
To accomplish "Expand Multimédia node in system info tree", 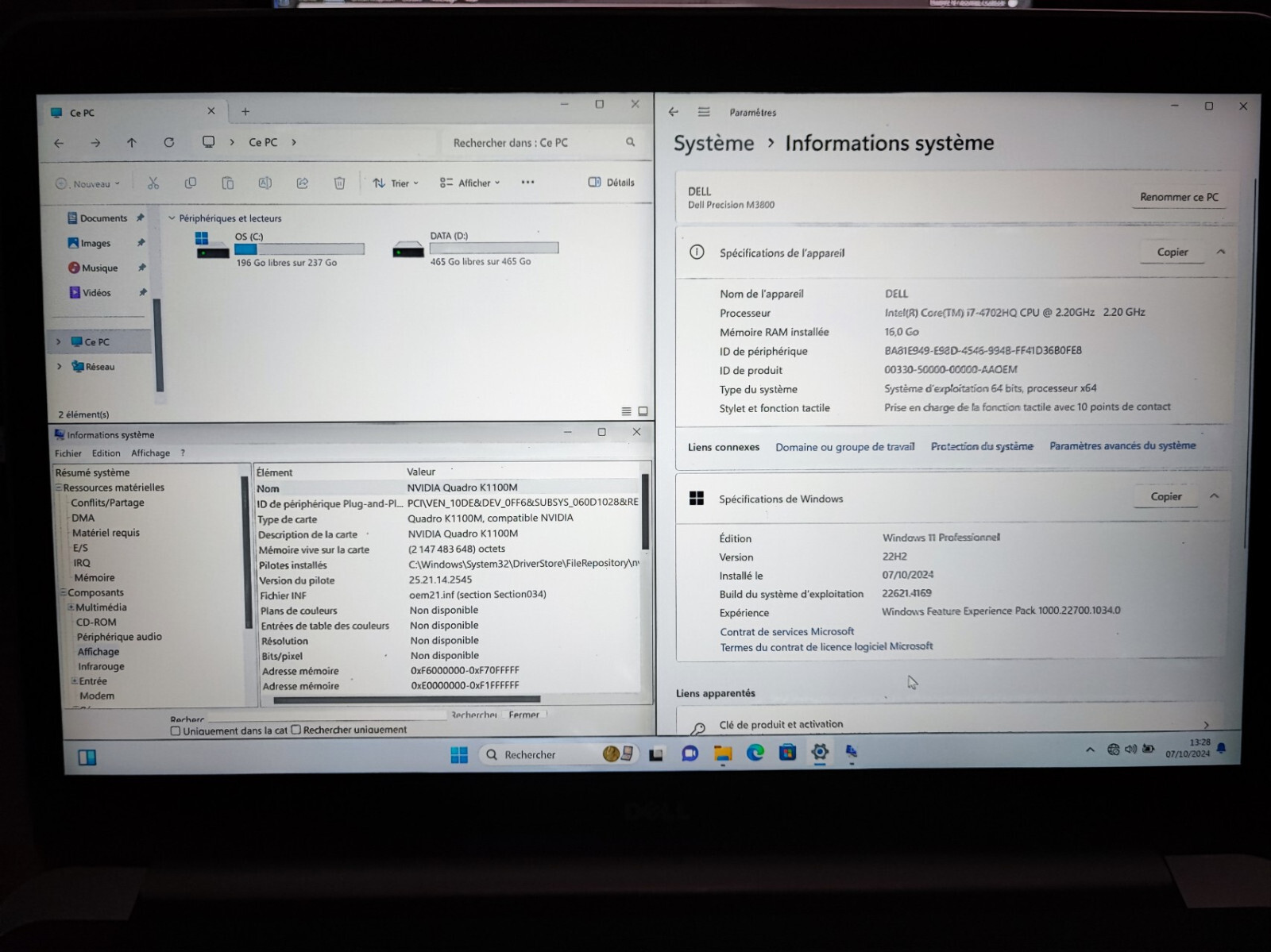I will [x=71, y=607].
